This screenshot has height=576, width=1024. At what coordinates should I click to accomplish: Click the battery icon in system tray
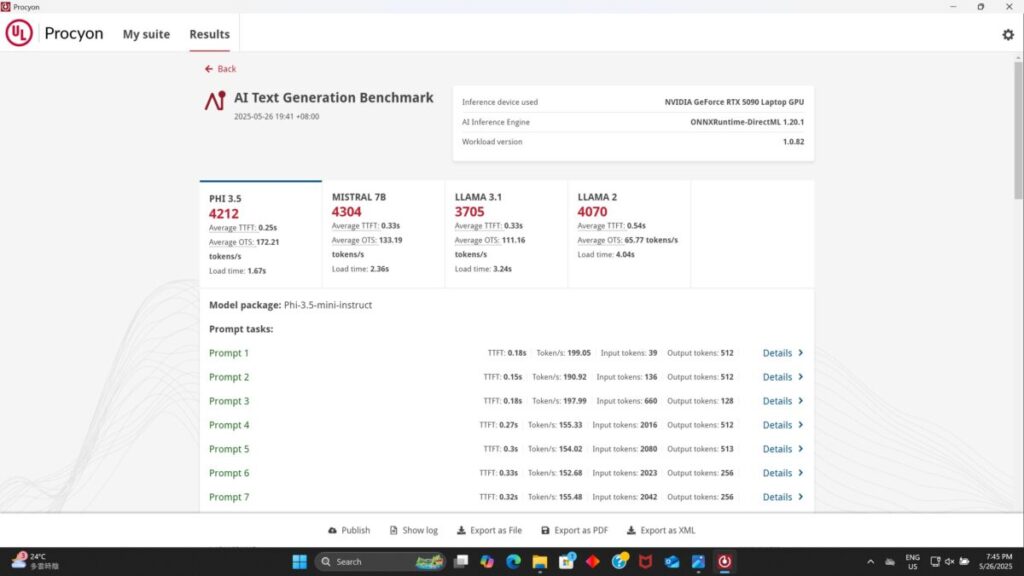(964, 562)
